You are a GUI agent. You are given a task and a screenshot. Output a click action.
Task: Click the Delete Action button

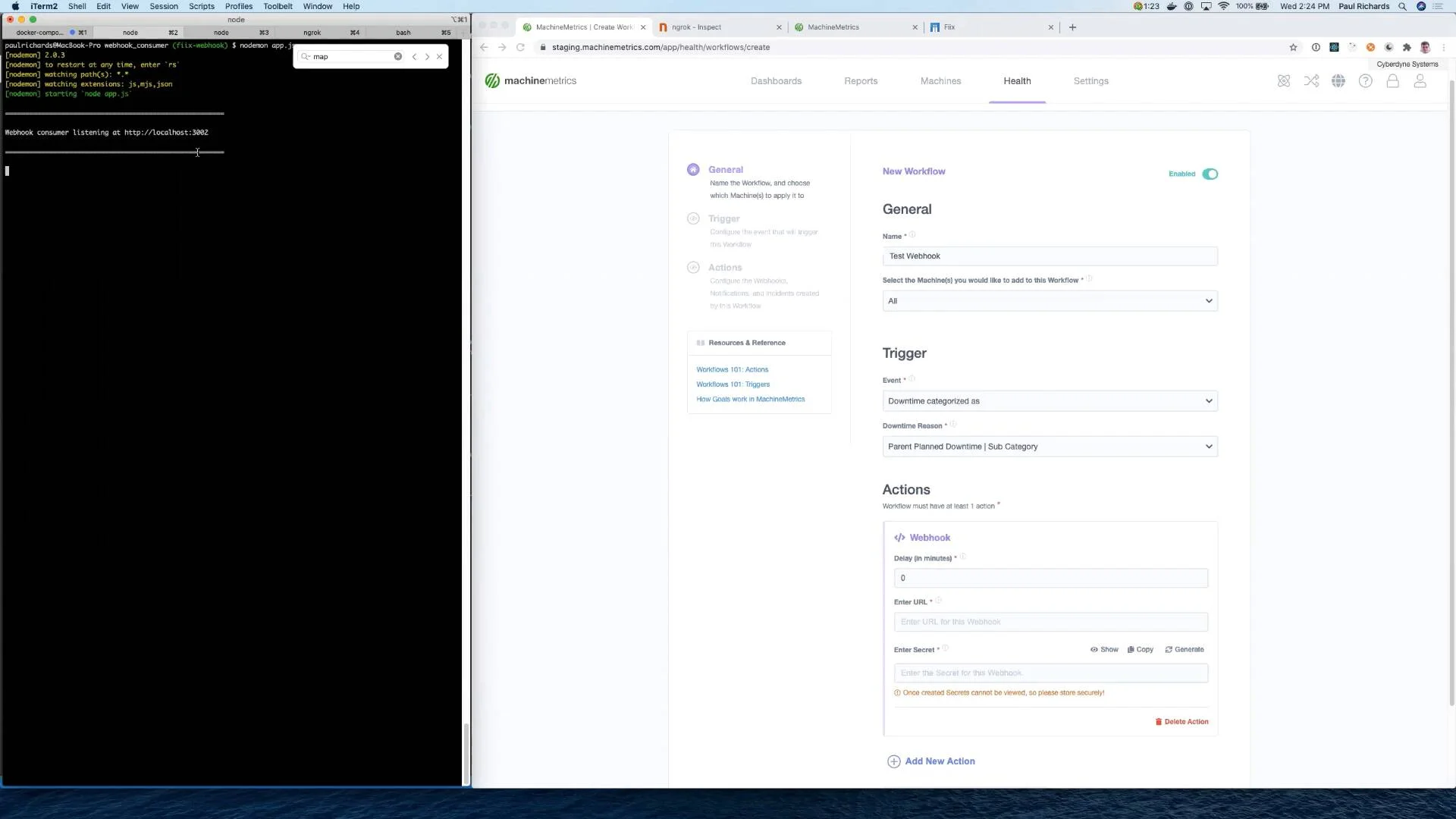1183,721
